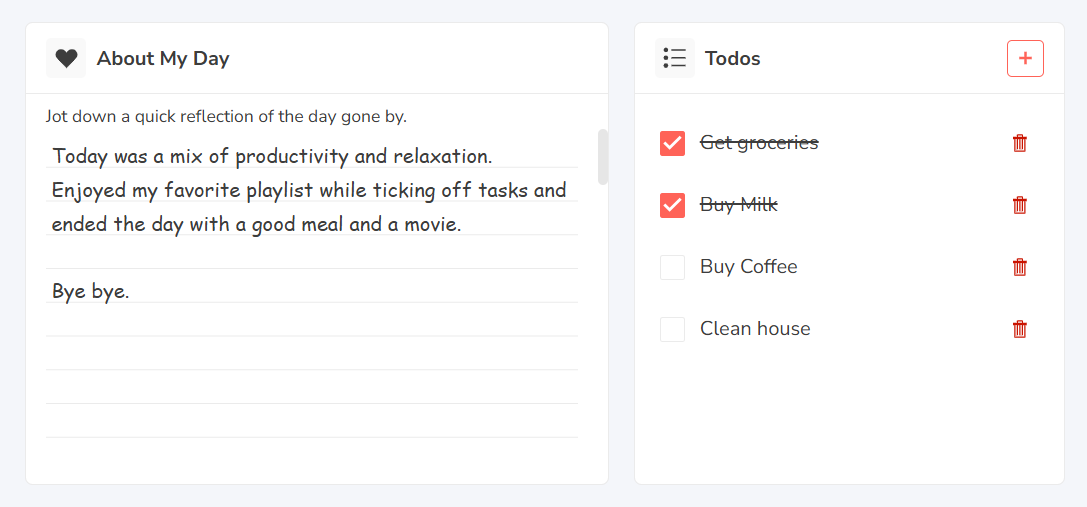Delete the Get groceries todo

tap(1020, 144)
